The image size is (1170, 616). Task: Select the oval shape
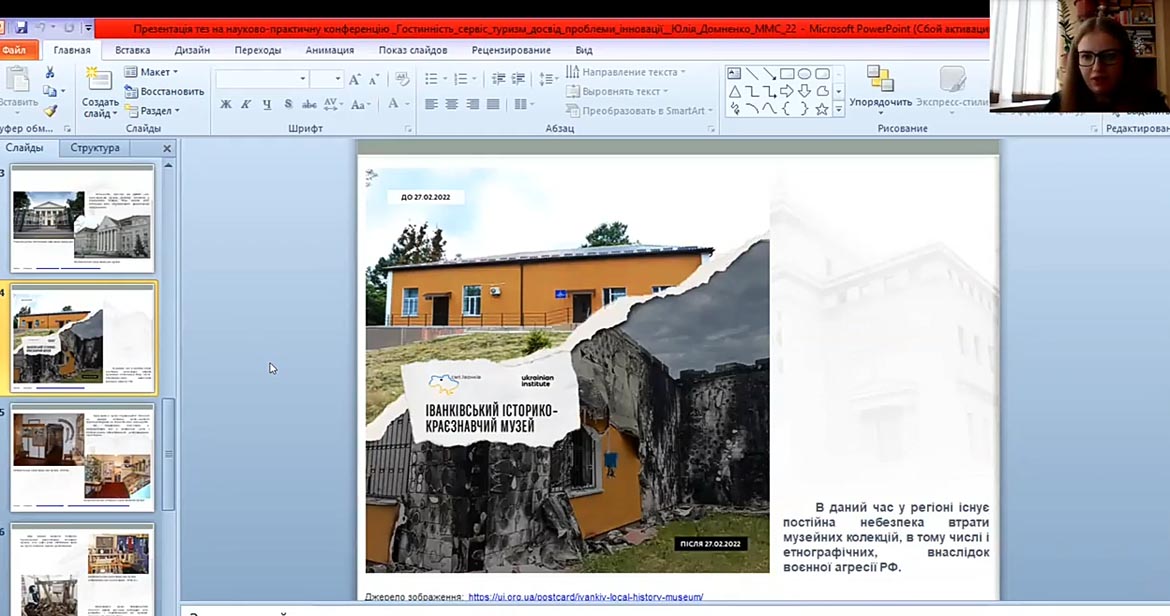(804, 74)
